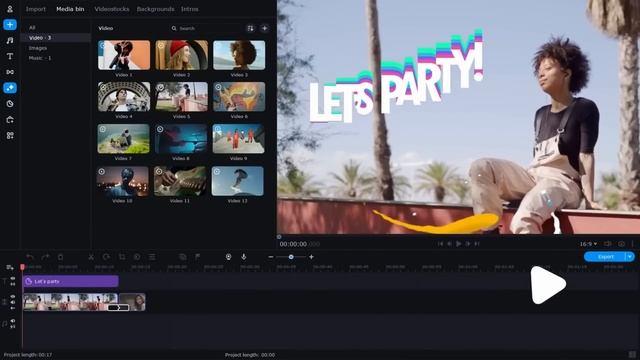Viewport: 640px width, 360px height.
Task: Step back one frame in preview
Action: (x=449, y=244)
